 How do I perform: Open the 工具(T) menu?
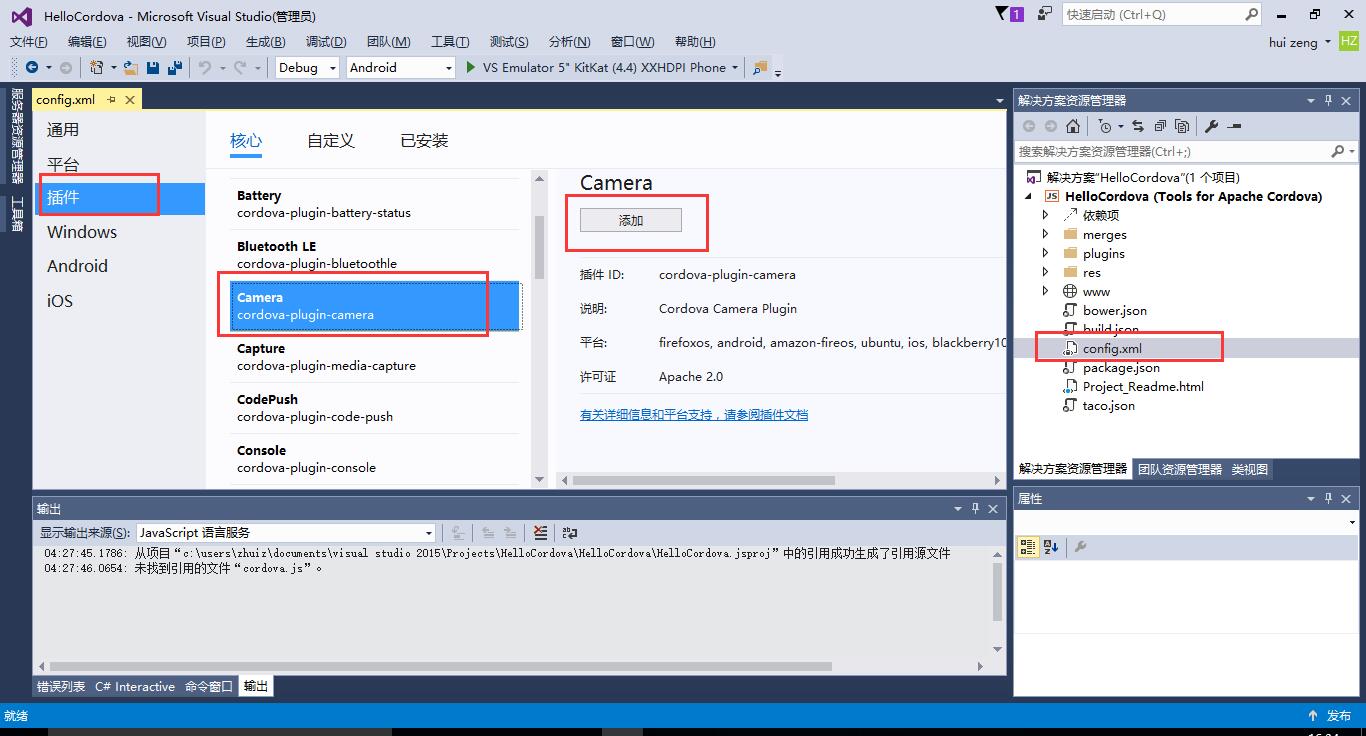pyautogui.click(x=450, y=41)
